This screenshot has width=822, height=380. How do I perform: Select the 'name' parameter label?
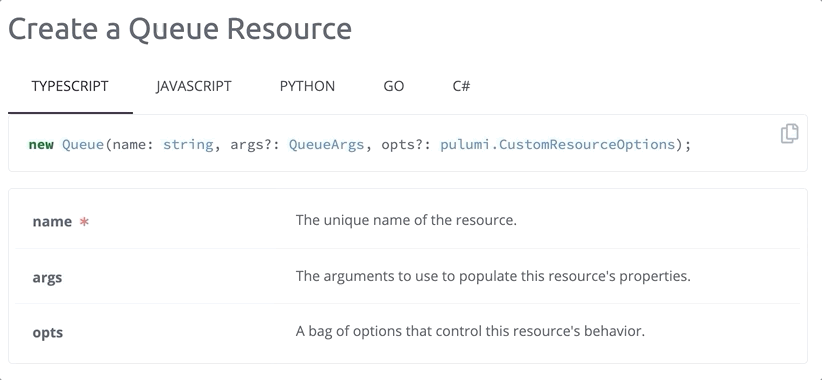click(52, 222)
